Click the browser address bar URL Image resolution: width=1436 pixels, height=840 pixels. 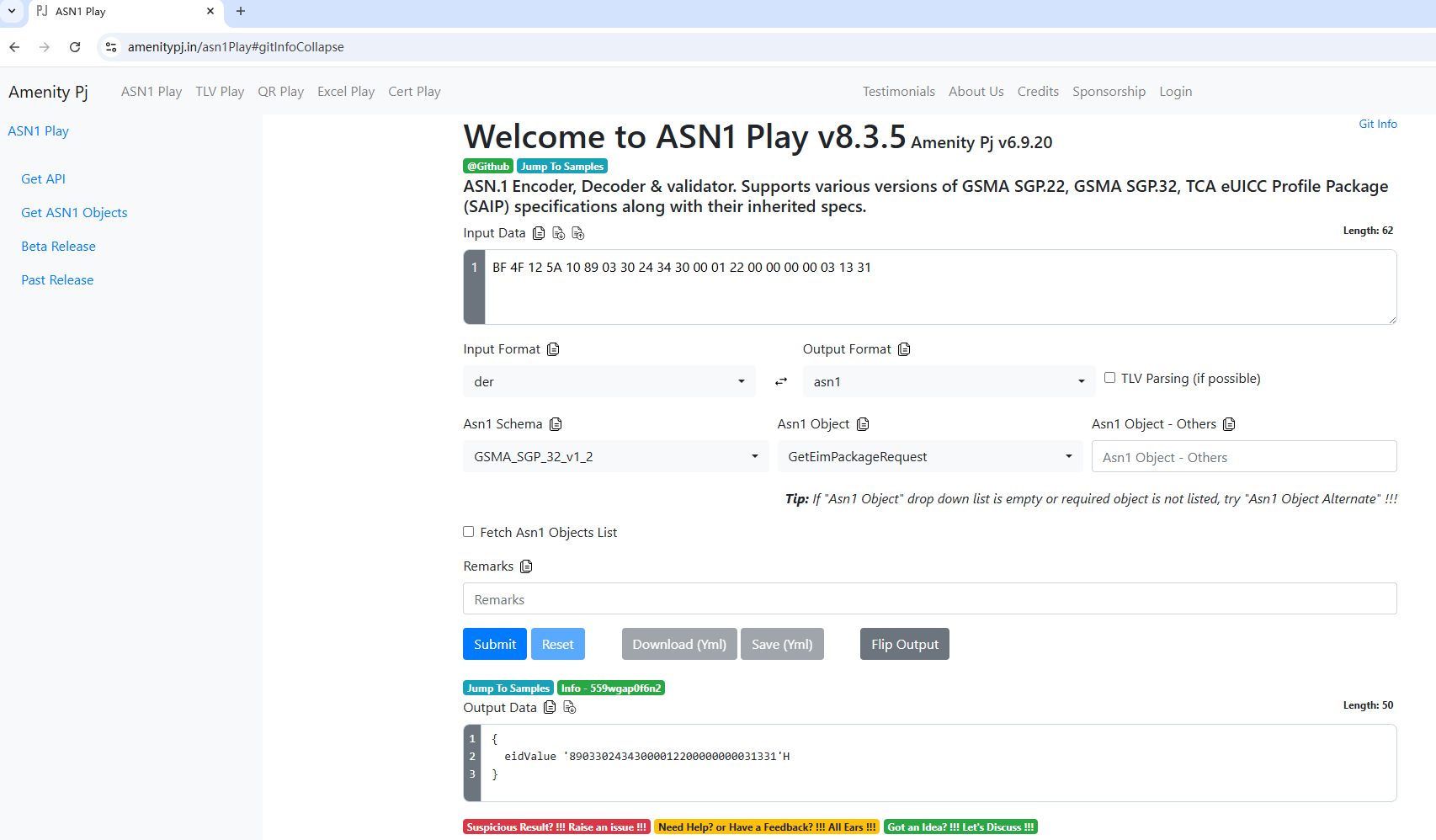[x=236, y=47]
